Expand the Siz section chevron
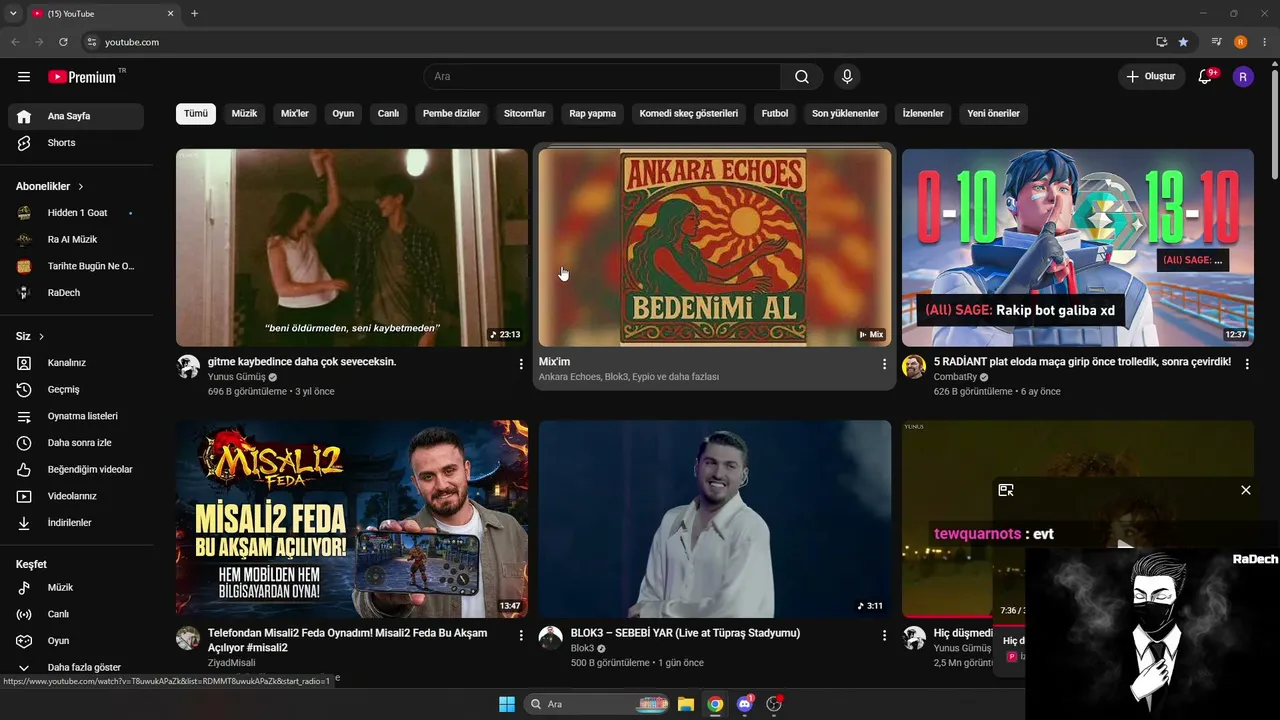The image size is (1280, 720). (x=41, y=336)
